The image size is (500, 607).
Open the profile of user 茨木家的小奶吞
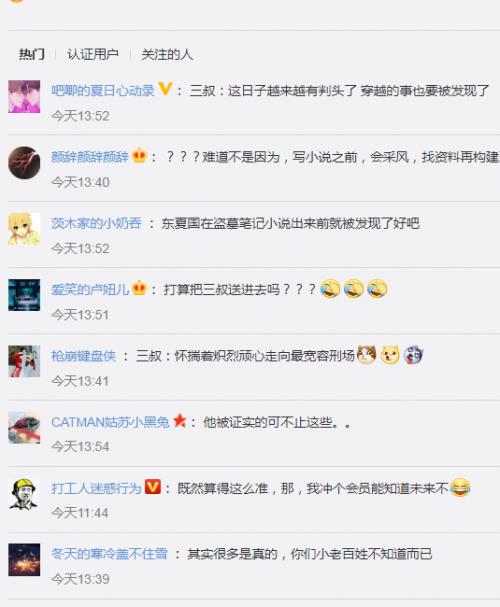[96, 223]
